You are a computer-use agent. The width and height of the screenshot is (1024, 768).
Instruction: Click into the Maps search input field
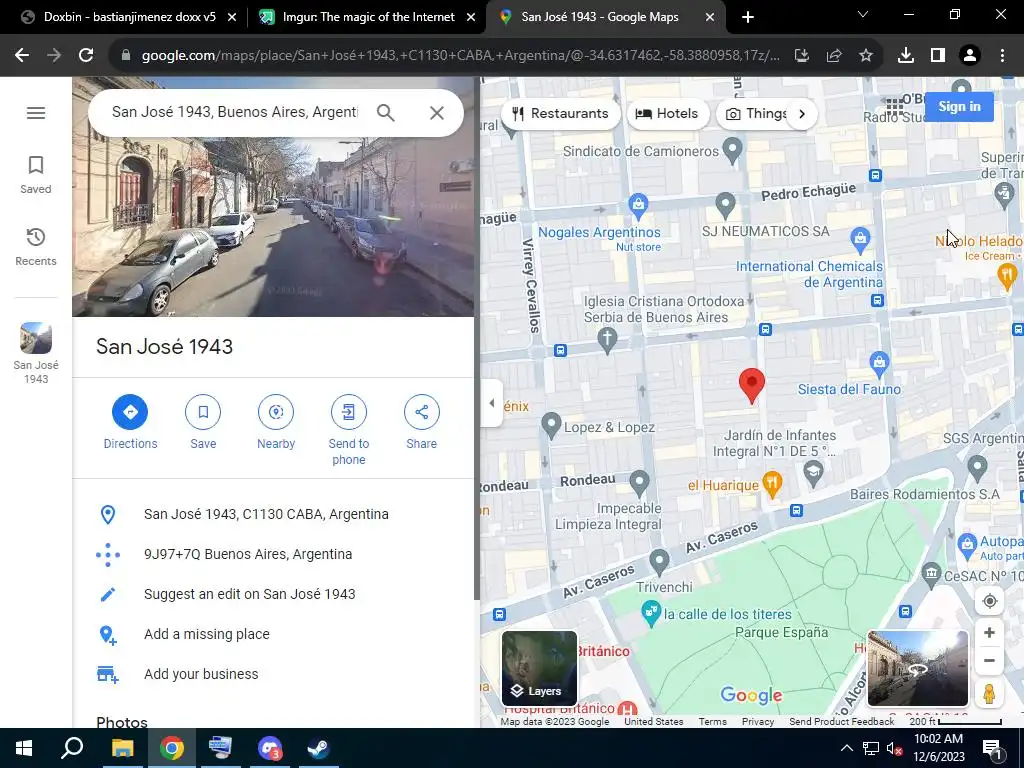coord(235,112)
